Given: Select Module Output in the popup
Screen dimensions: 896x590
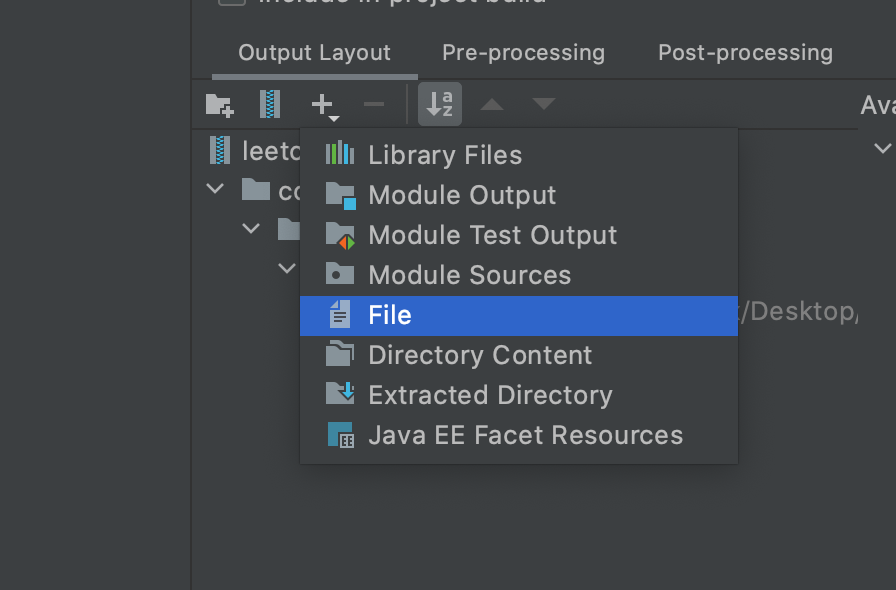Looking at the screenshot, I should pos(462,195).
